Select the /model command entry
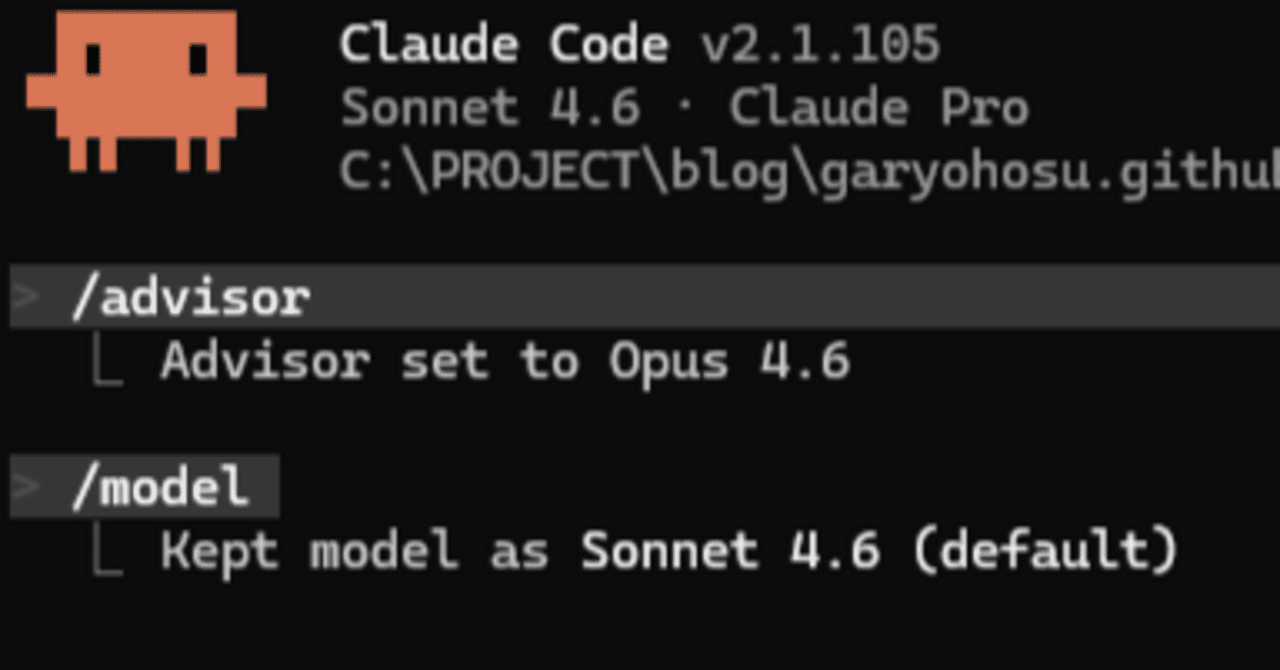The image size is (1280, 670). 160,488
